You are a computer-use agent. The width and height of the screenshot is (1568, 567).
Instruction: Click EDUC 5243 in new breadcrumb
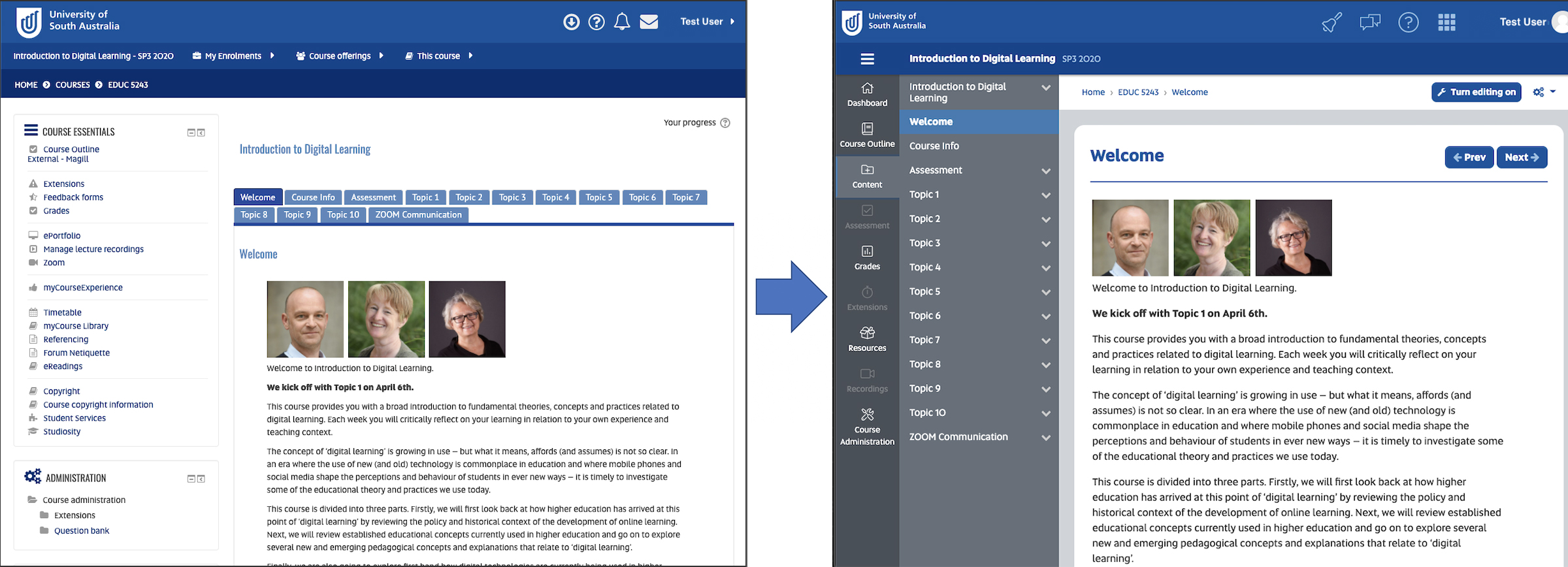1138,92
